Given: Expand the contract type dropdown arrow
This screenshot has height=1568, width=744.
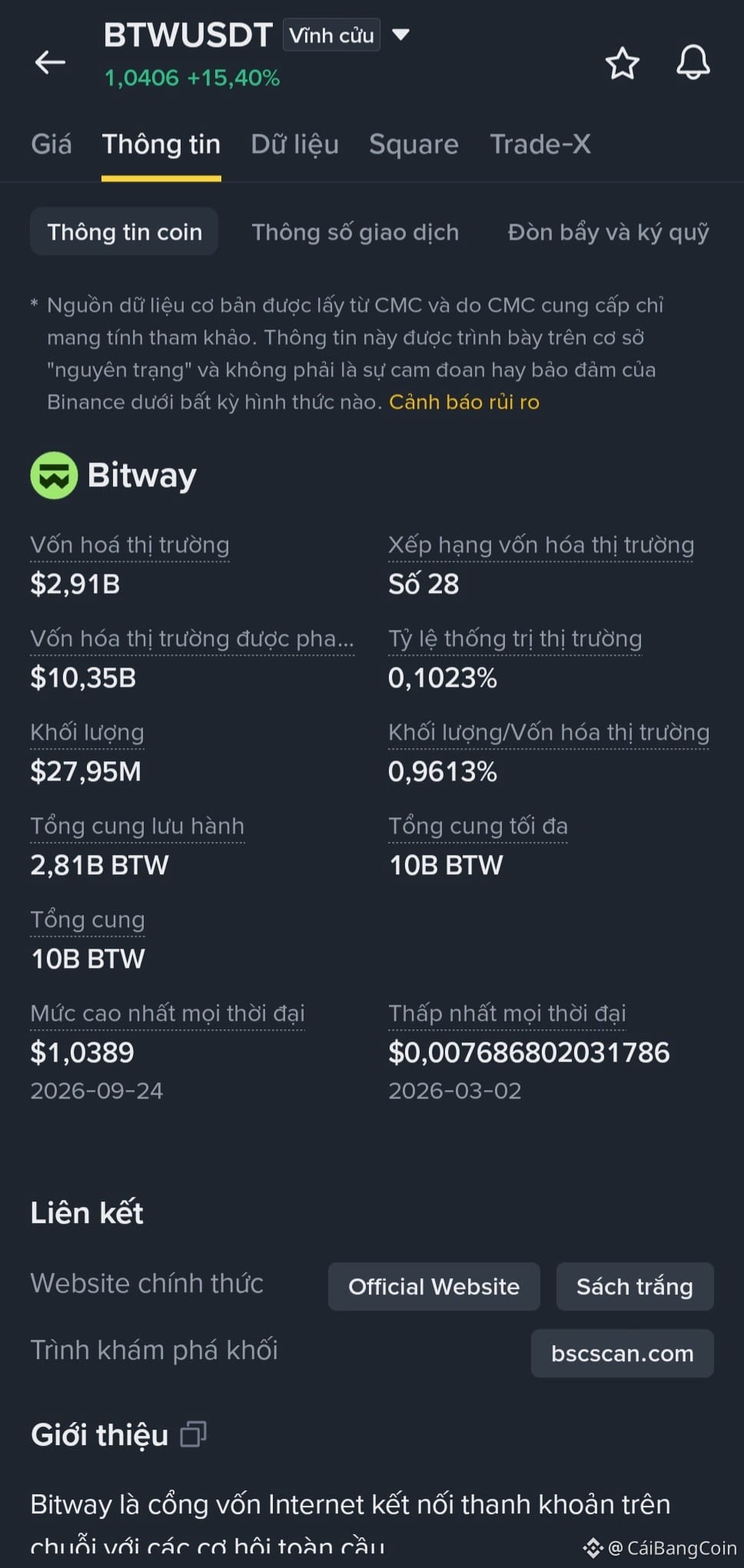Looking at the screenshot, I should (x=400, y=35).
